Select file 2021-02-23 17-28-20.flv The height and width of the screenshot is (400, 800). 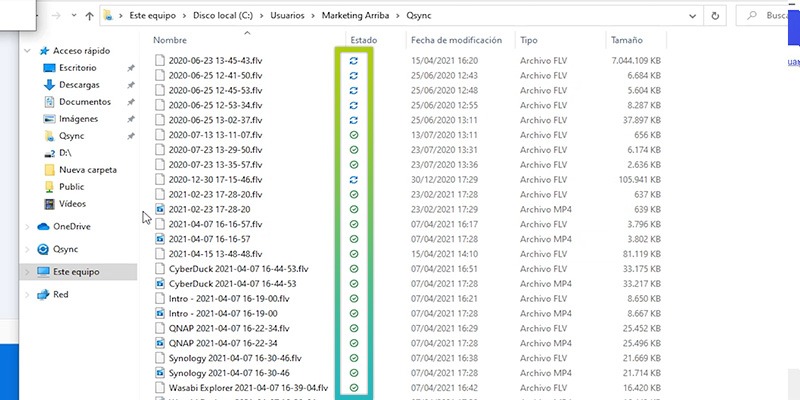click(x=215, y=194)
